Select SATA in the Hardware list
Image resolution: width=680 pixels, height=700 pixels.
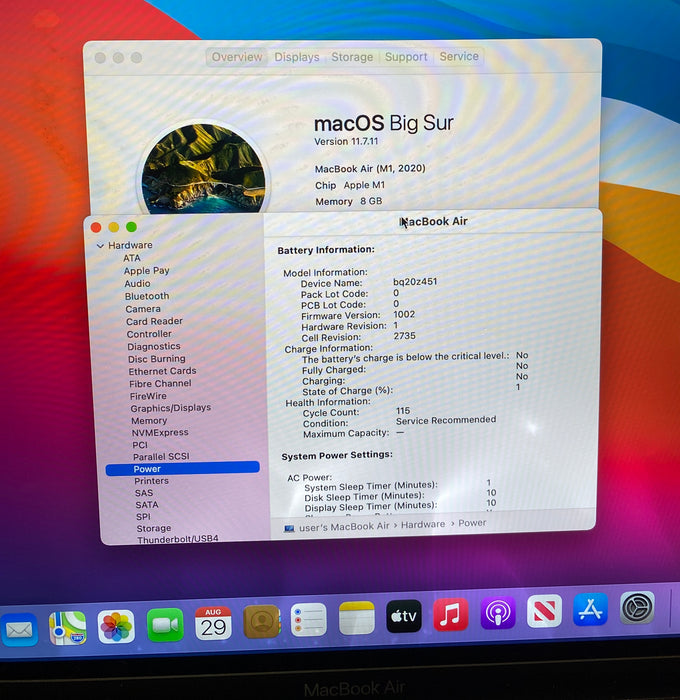tap(147, 504)
